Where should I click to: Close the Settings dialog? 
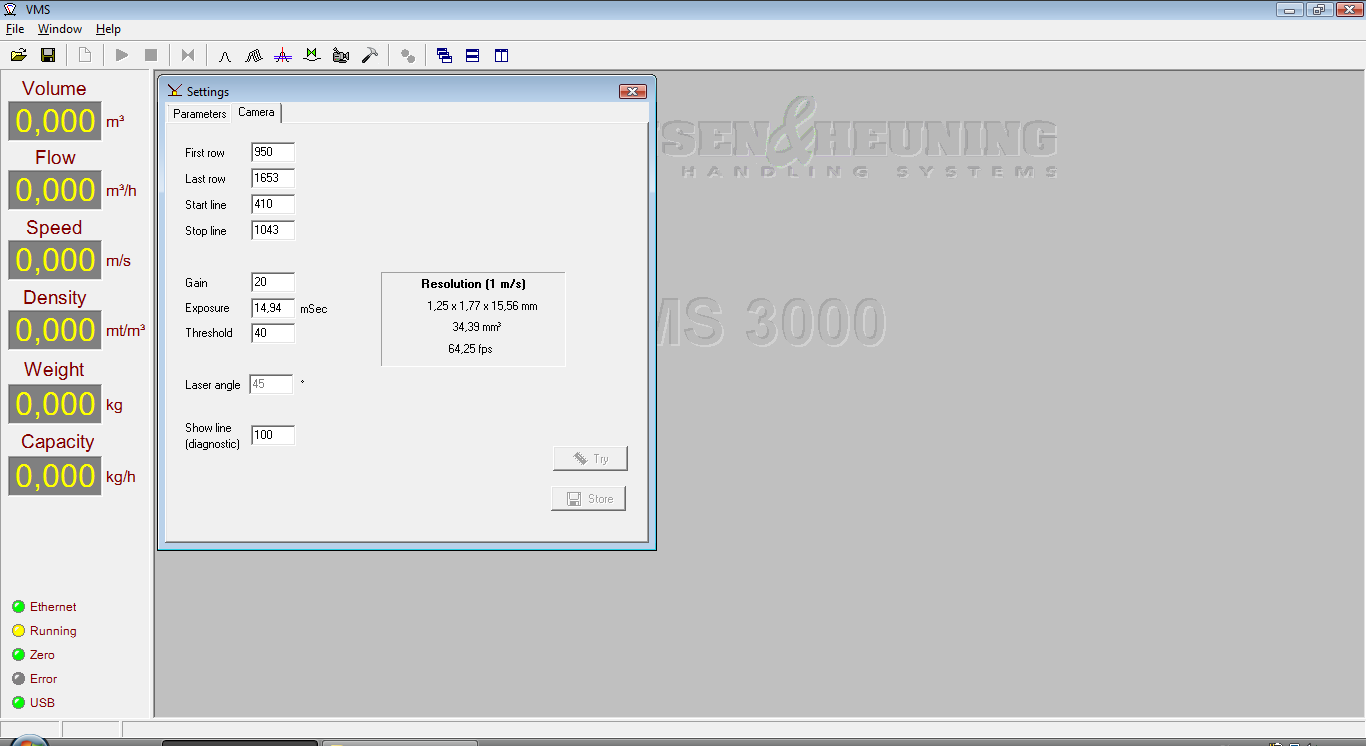(x=632, y=91)
